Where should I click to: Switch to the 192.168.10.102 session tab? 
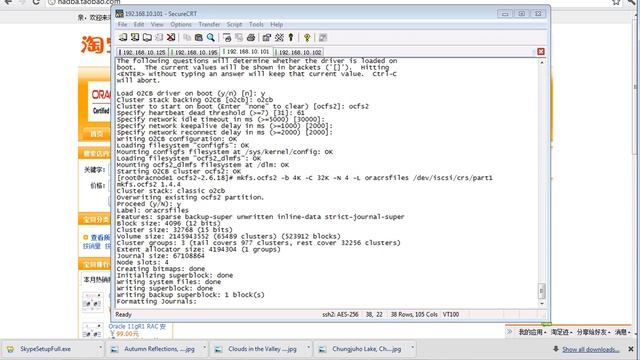tap(299, 52)
